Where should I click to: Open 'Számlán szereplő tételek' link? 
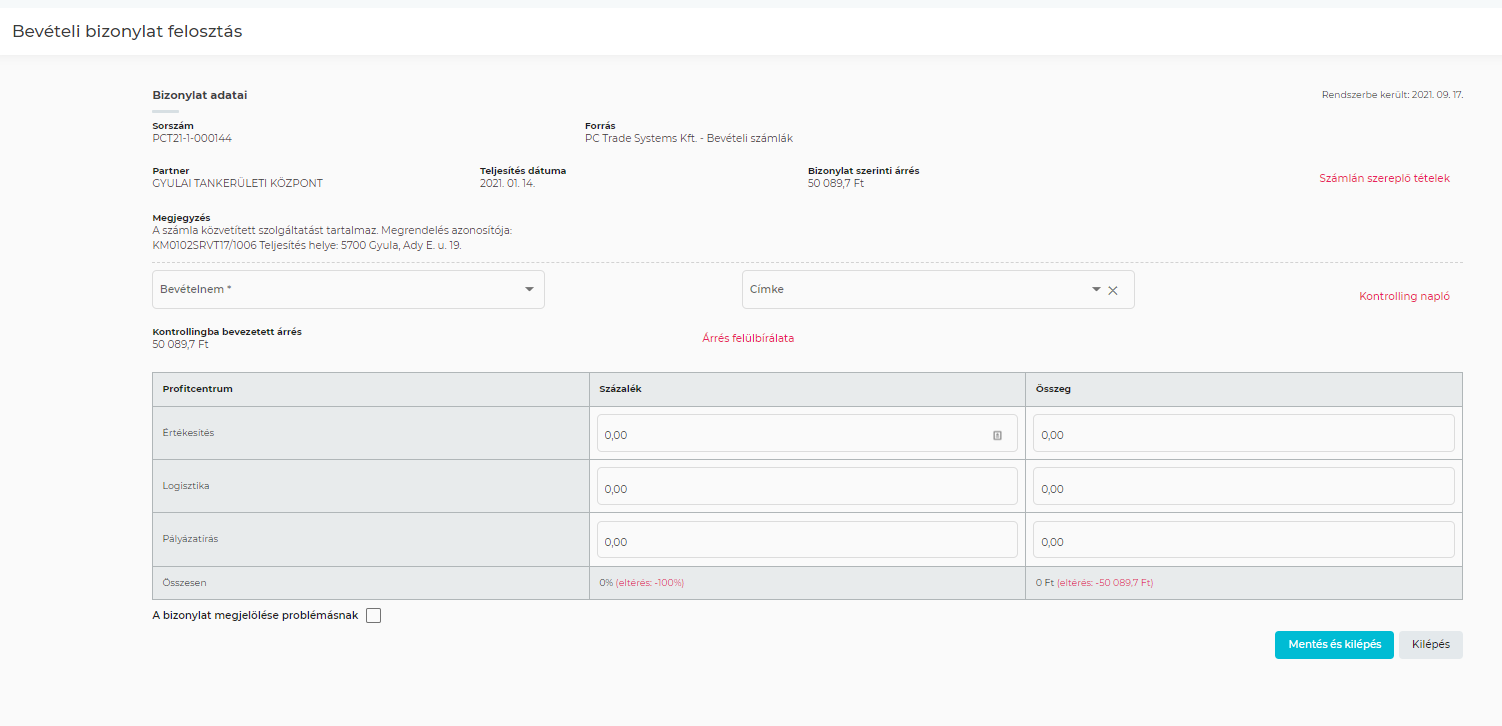pos(1384,178)
